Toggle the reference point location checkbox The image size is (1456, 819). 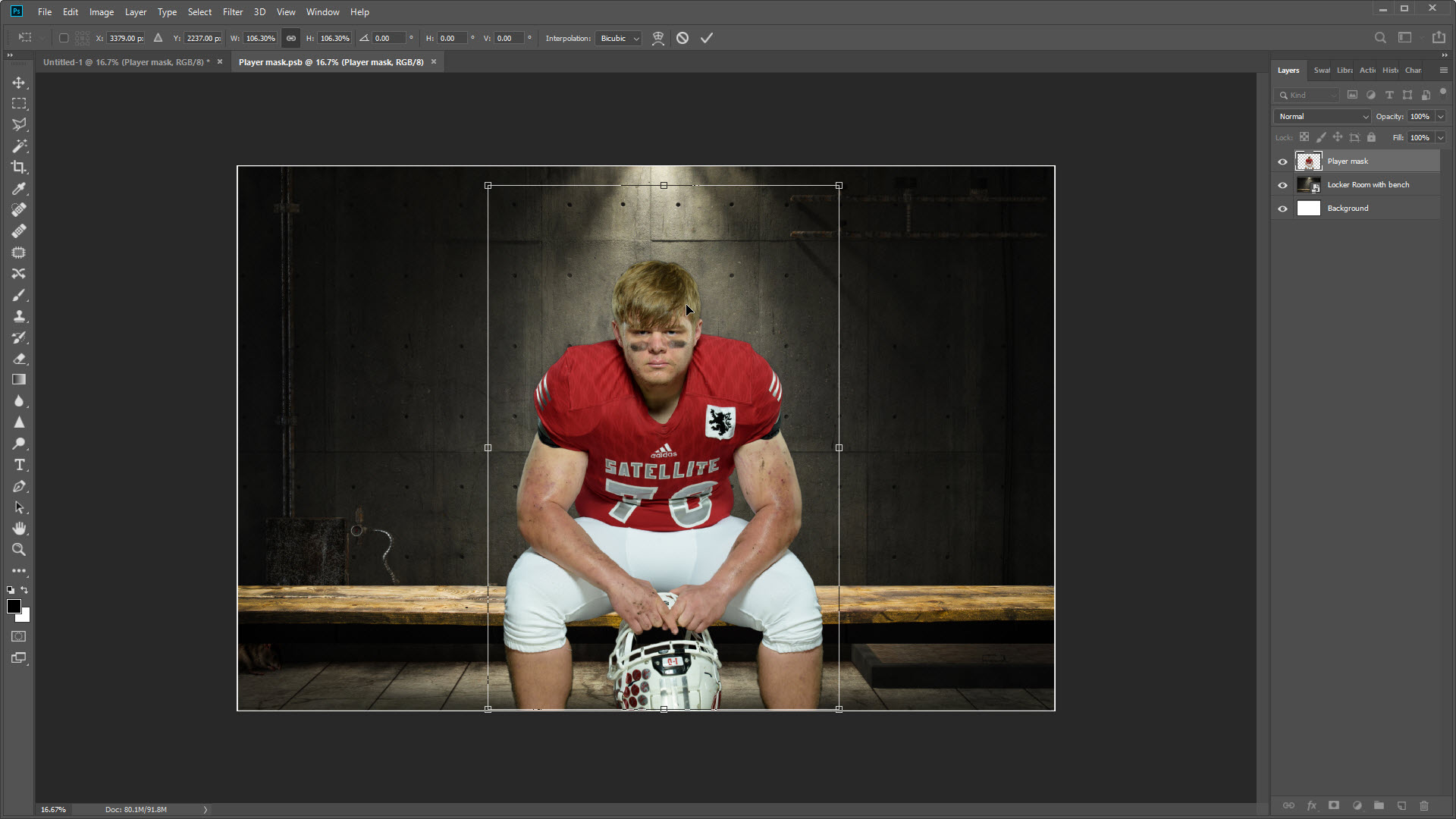[64, 38]
